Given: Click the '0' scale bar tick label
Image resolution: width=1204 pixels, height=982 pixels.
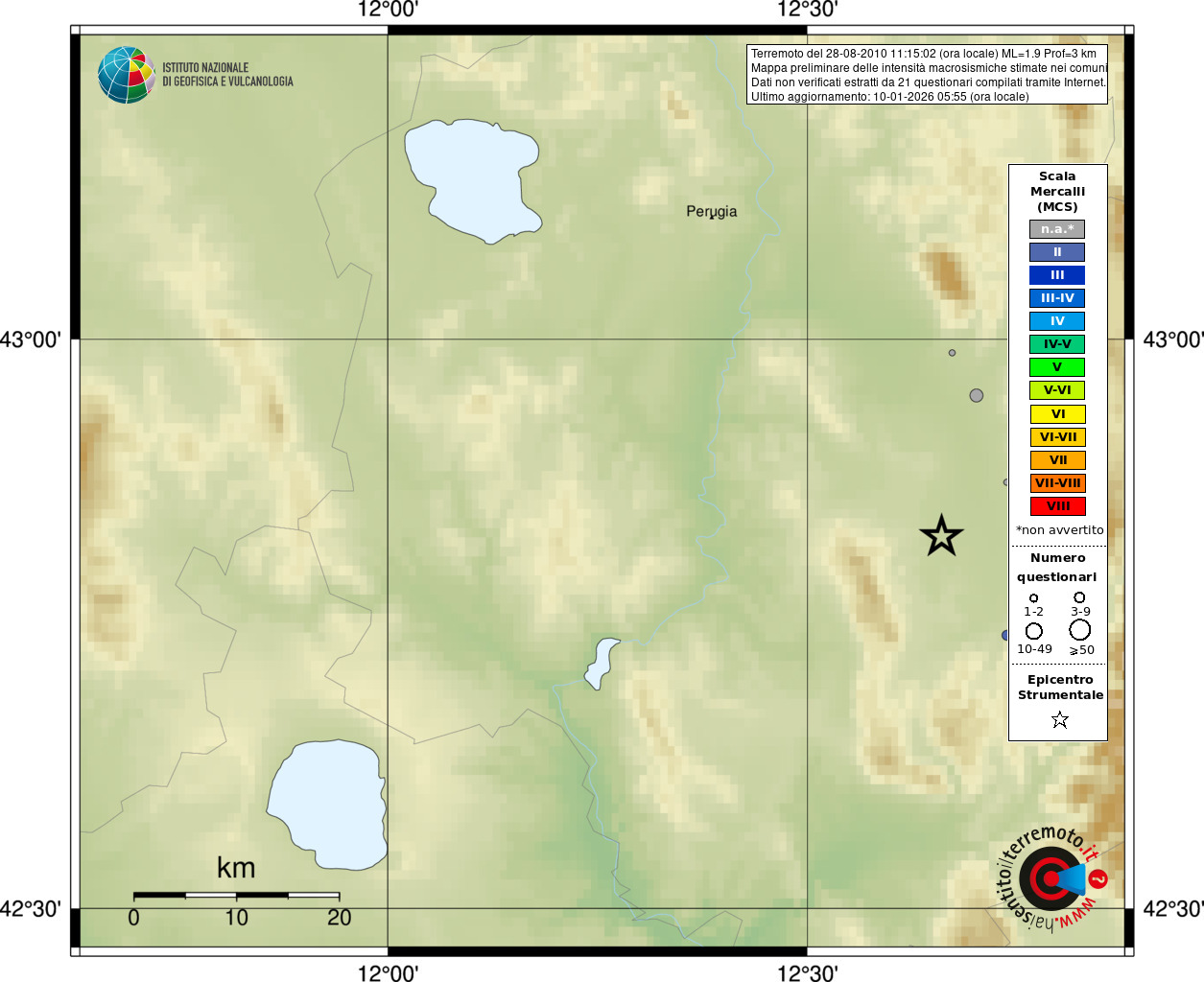Looking at the screenshot, I should click(133, 918).
